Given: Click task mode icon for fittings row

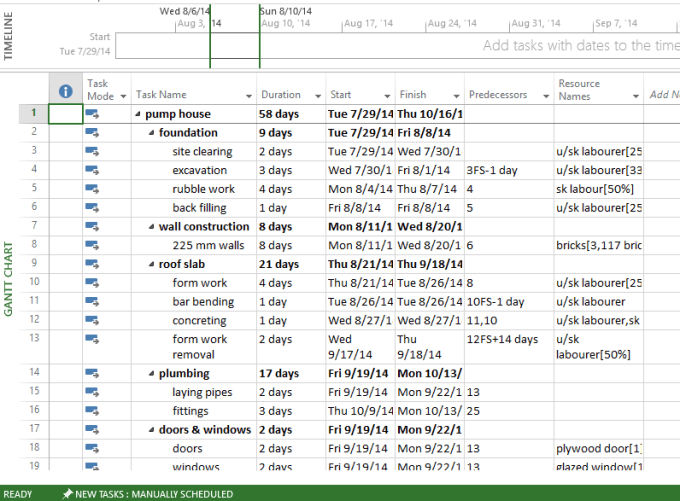Looking at the screenshot, I should [92, 411].
